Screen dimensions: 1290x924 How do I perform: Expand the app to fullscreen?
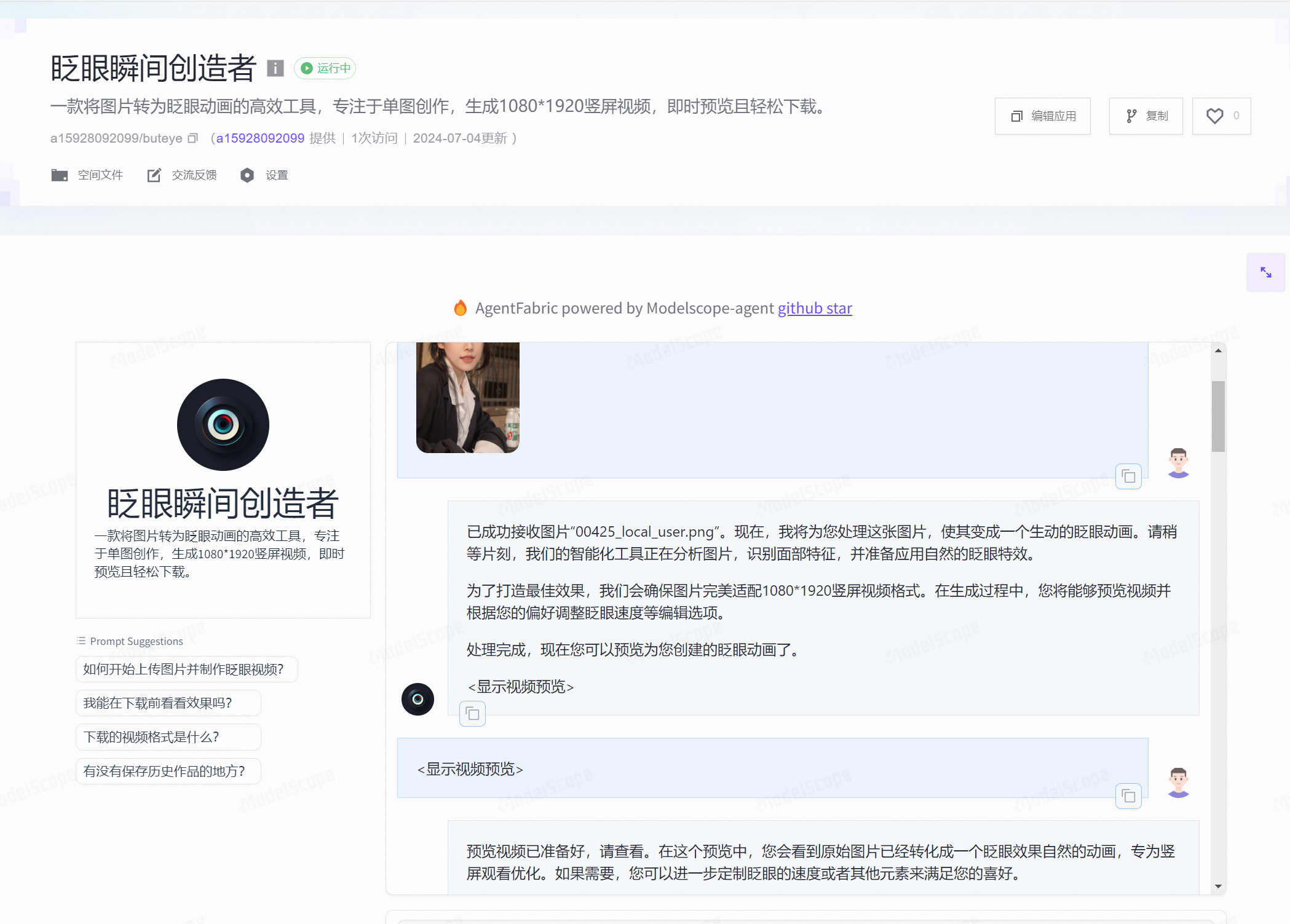coord(1265,272)
